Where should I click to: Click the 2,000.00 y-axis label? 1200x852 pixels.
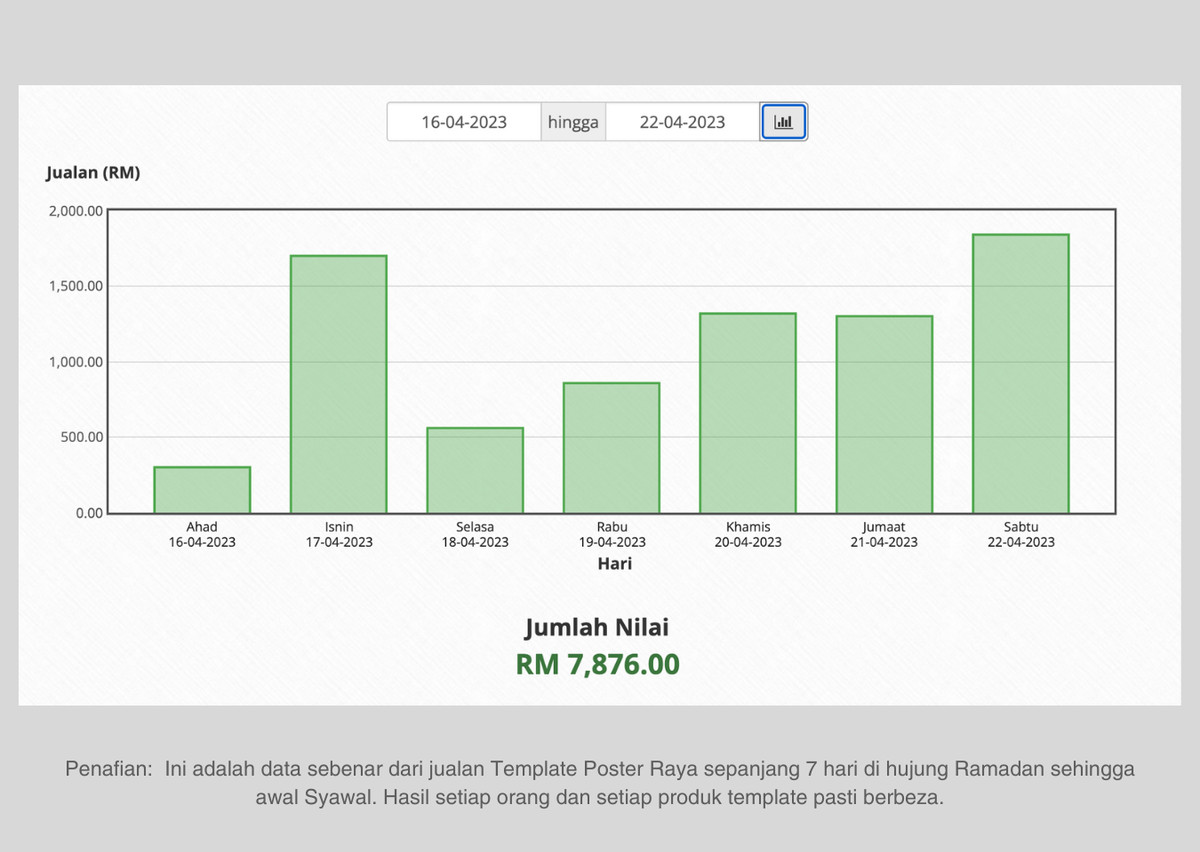[x=75, y=211]
